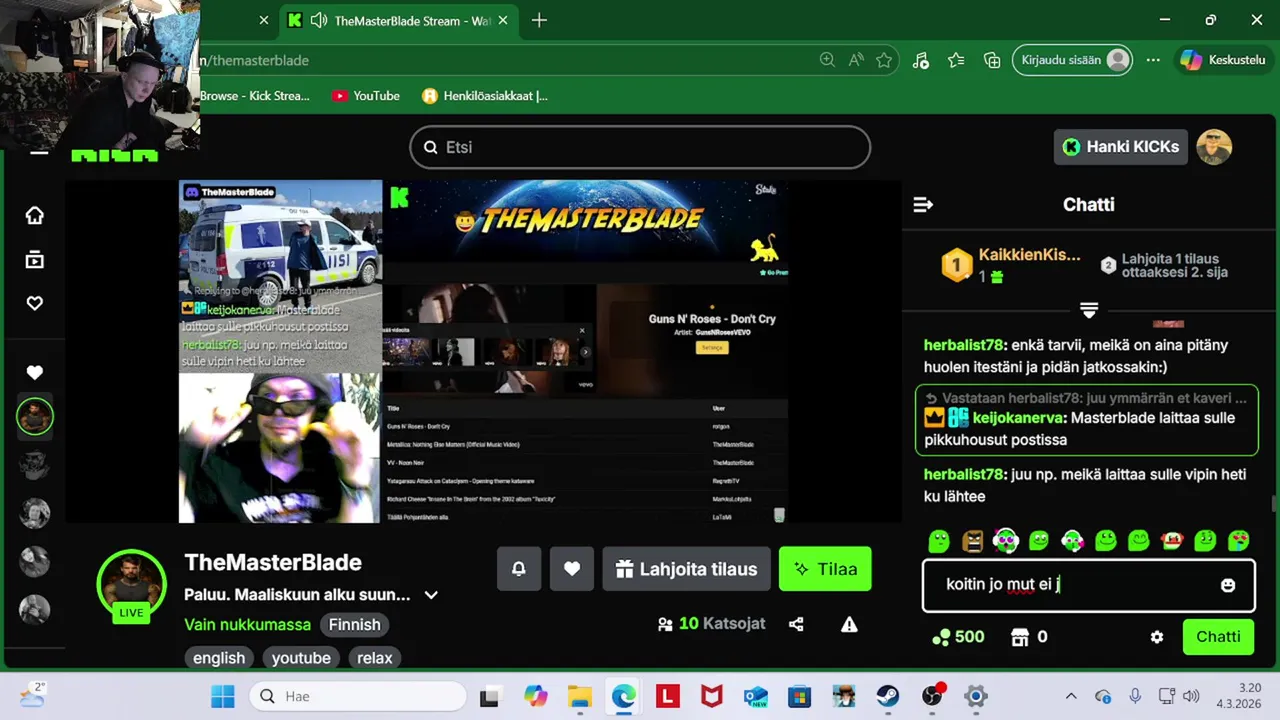
Task: Open Edge settings three-dots menu
Action: [x=1153, y=60]
